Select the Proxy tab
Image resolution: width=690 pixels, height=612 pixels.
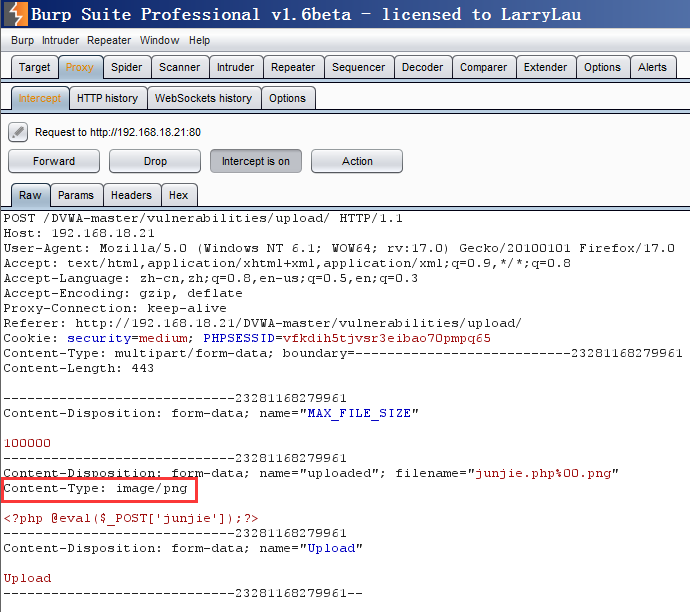[x=80, y=67]
